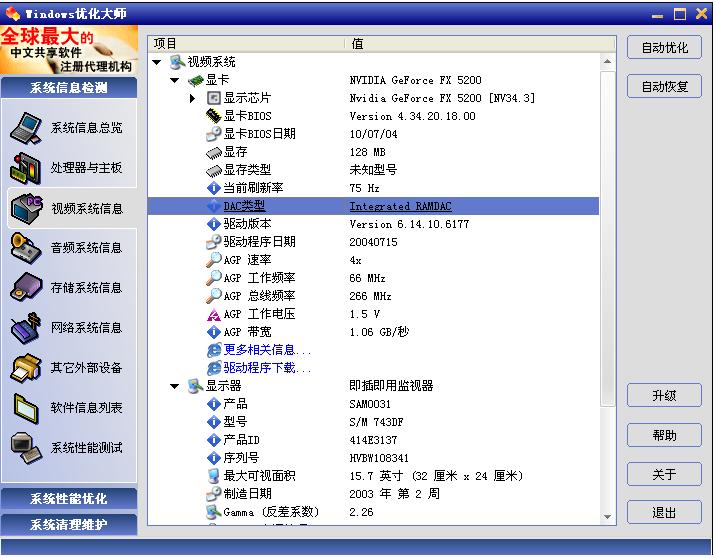Click scrollbar up arrow in list

coord(607,61)
